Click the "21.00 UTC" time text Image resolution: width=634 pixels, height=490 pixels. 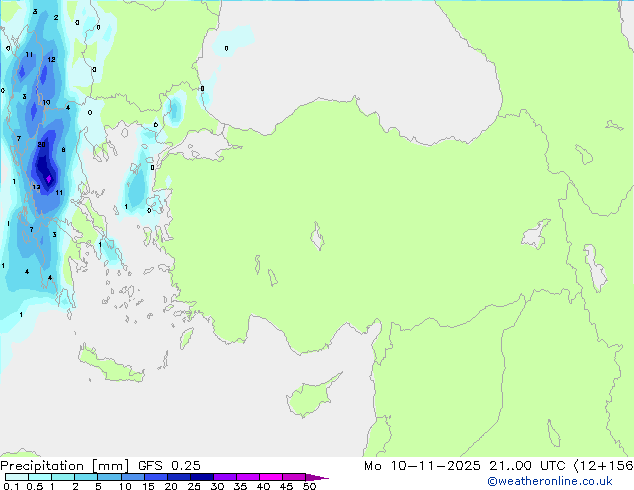(527, 466)
